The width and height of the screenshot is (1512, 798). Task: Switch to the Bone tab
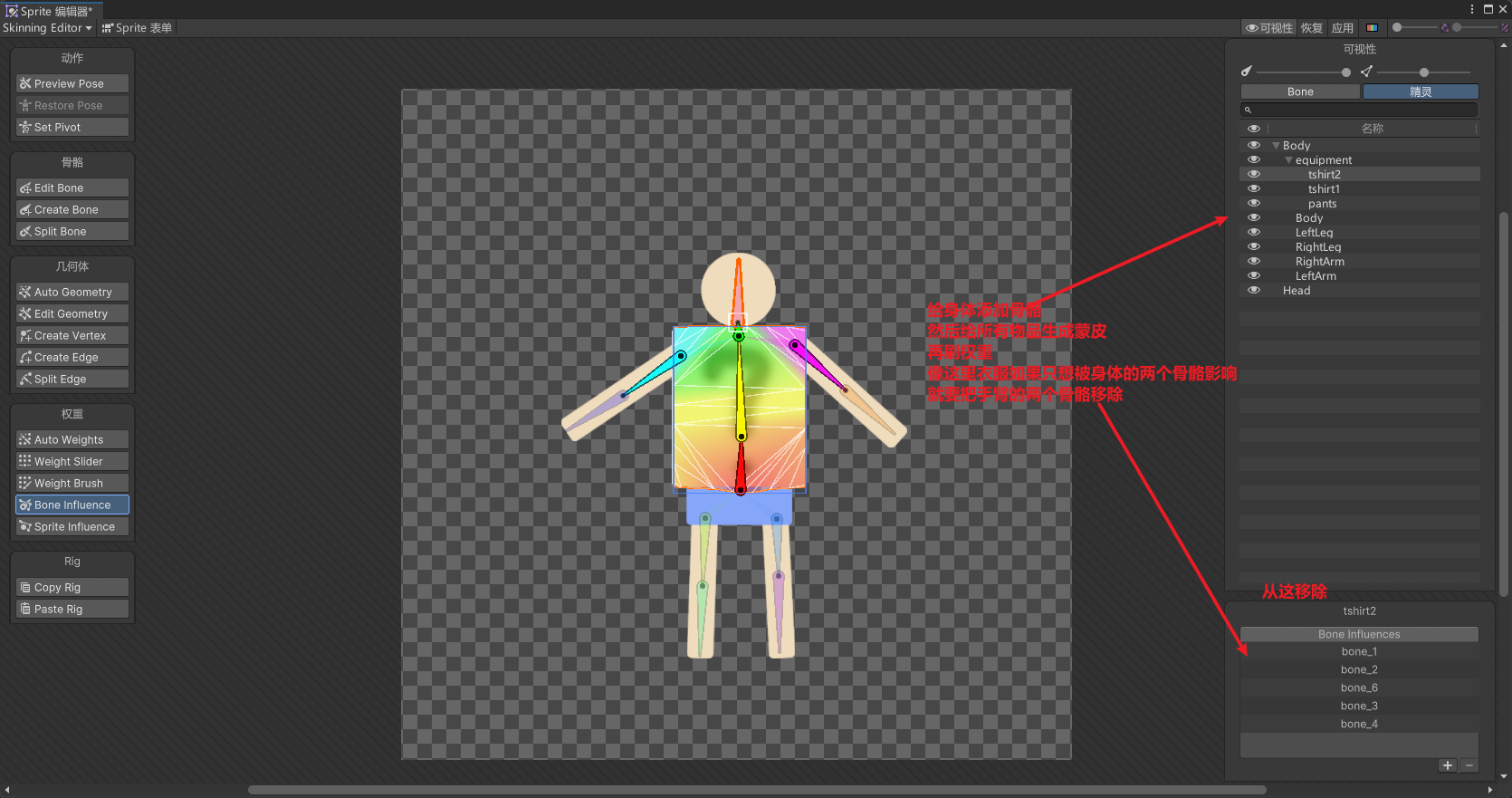click(1300, 91)
